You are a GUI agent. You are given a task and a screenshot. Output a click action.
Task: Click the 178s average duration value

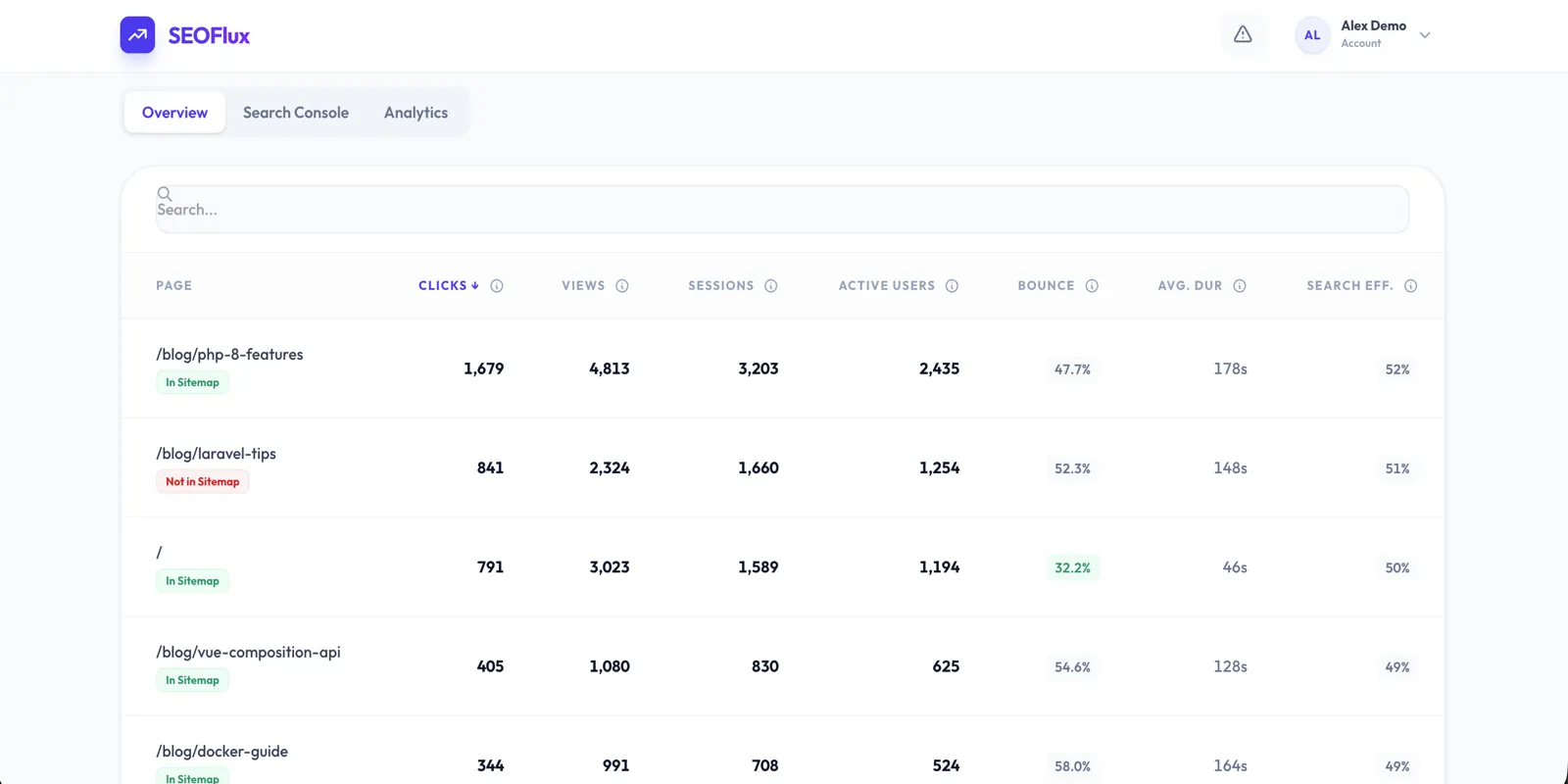click(x=1230, y=369)
